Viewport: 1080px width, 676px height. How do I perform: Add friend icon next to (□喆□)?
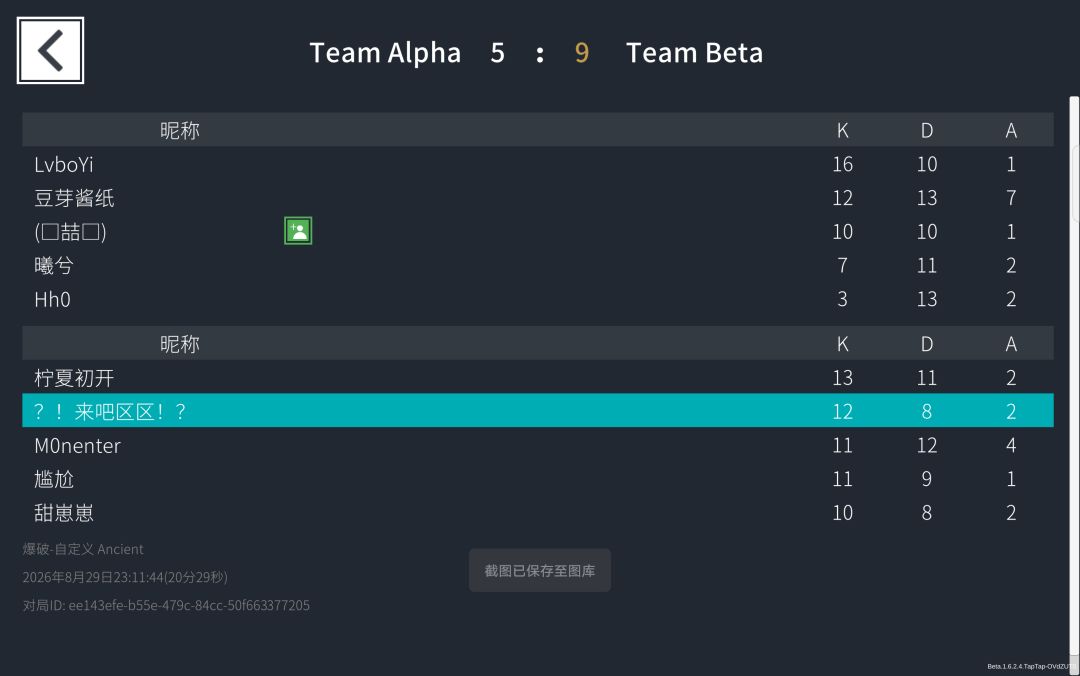(x=298, y=231)
